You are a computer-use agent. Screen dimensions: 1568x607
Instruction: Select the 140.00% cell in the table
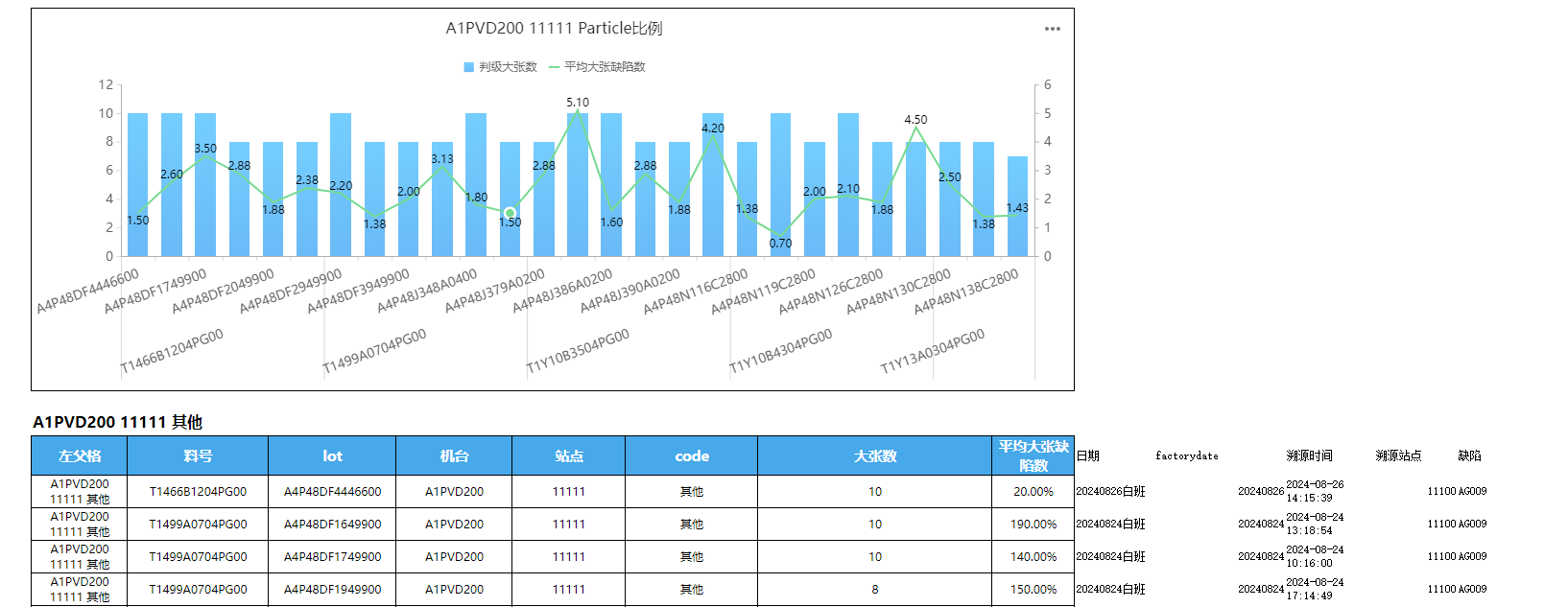tap(1033, 557)
